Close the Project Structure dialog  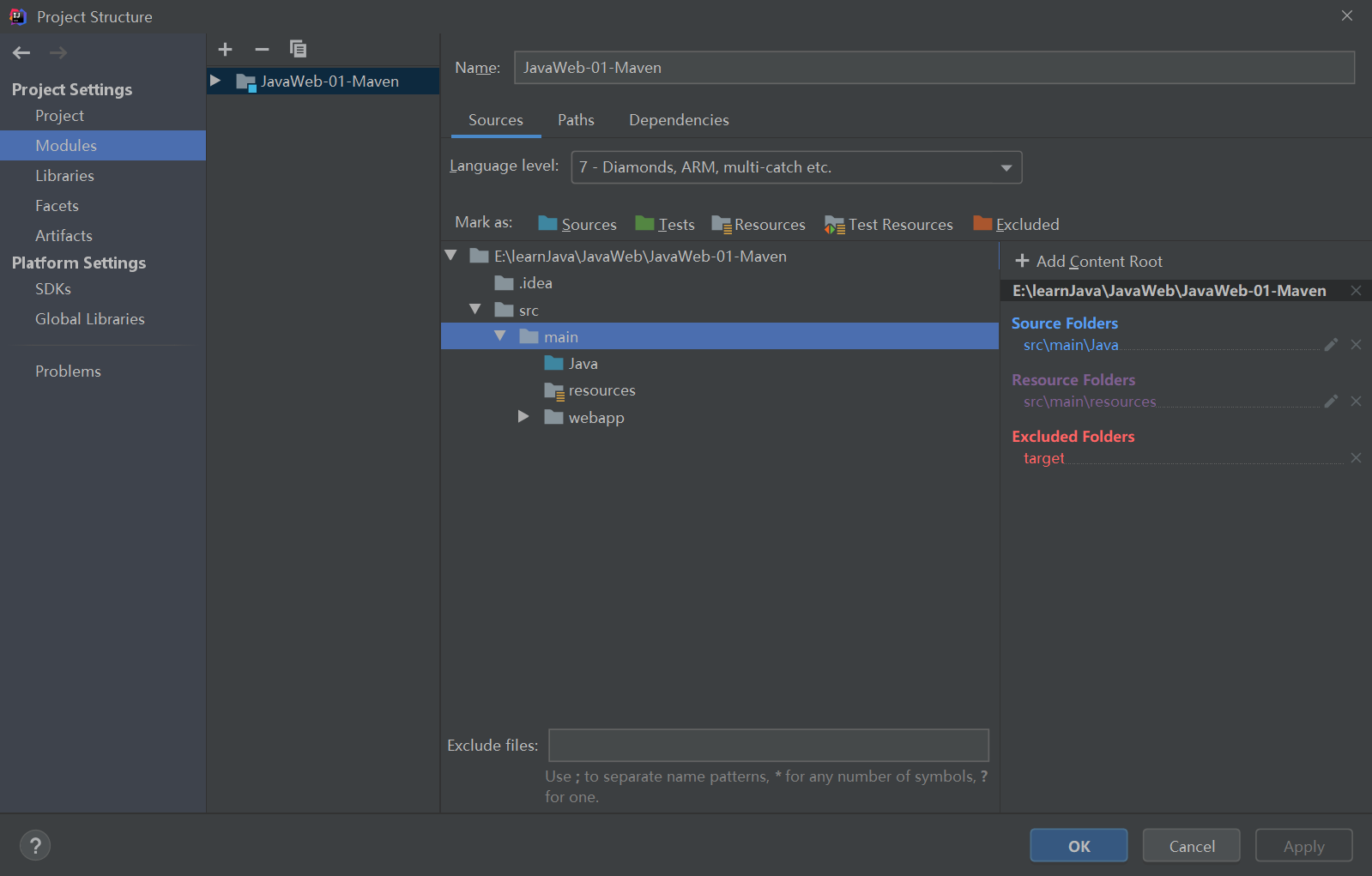coord(1347,15)
